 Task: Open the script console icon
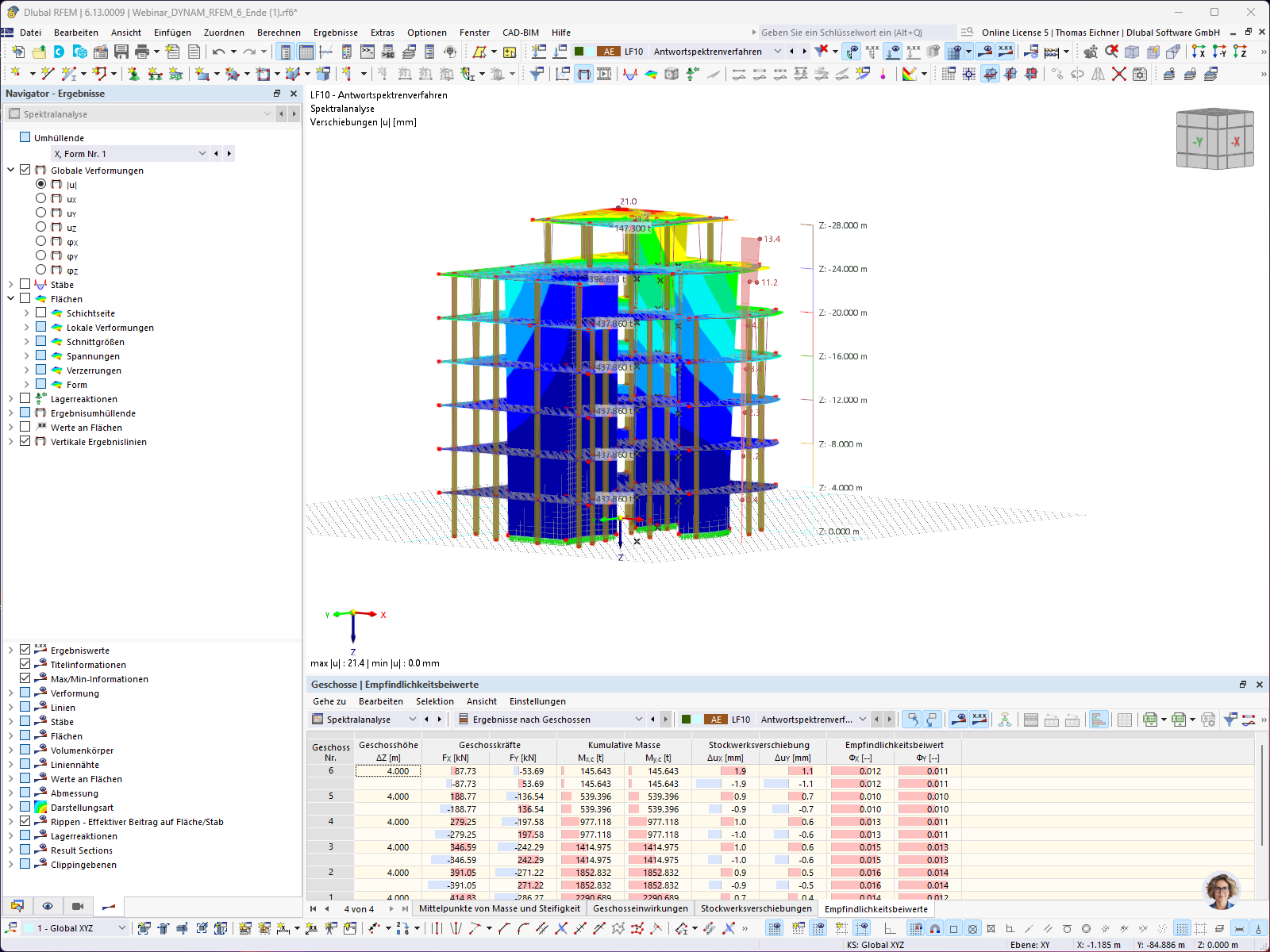point(368,52)
